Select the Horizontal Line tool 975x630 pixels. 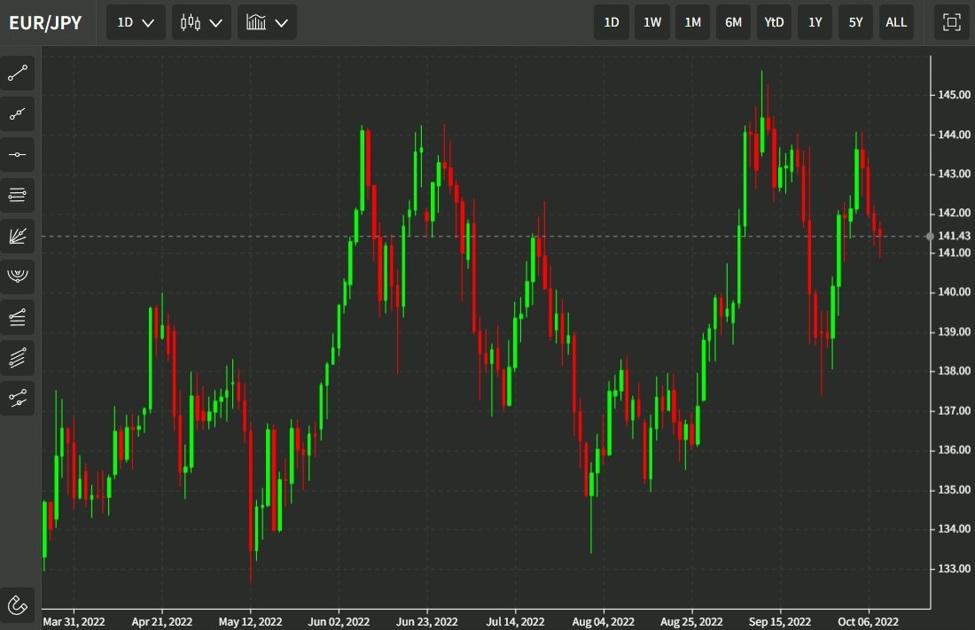point(17,153)
